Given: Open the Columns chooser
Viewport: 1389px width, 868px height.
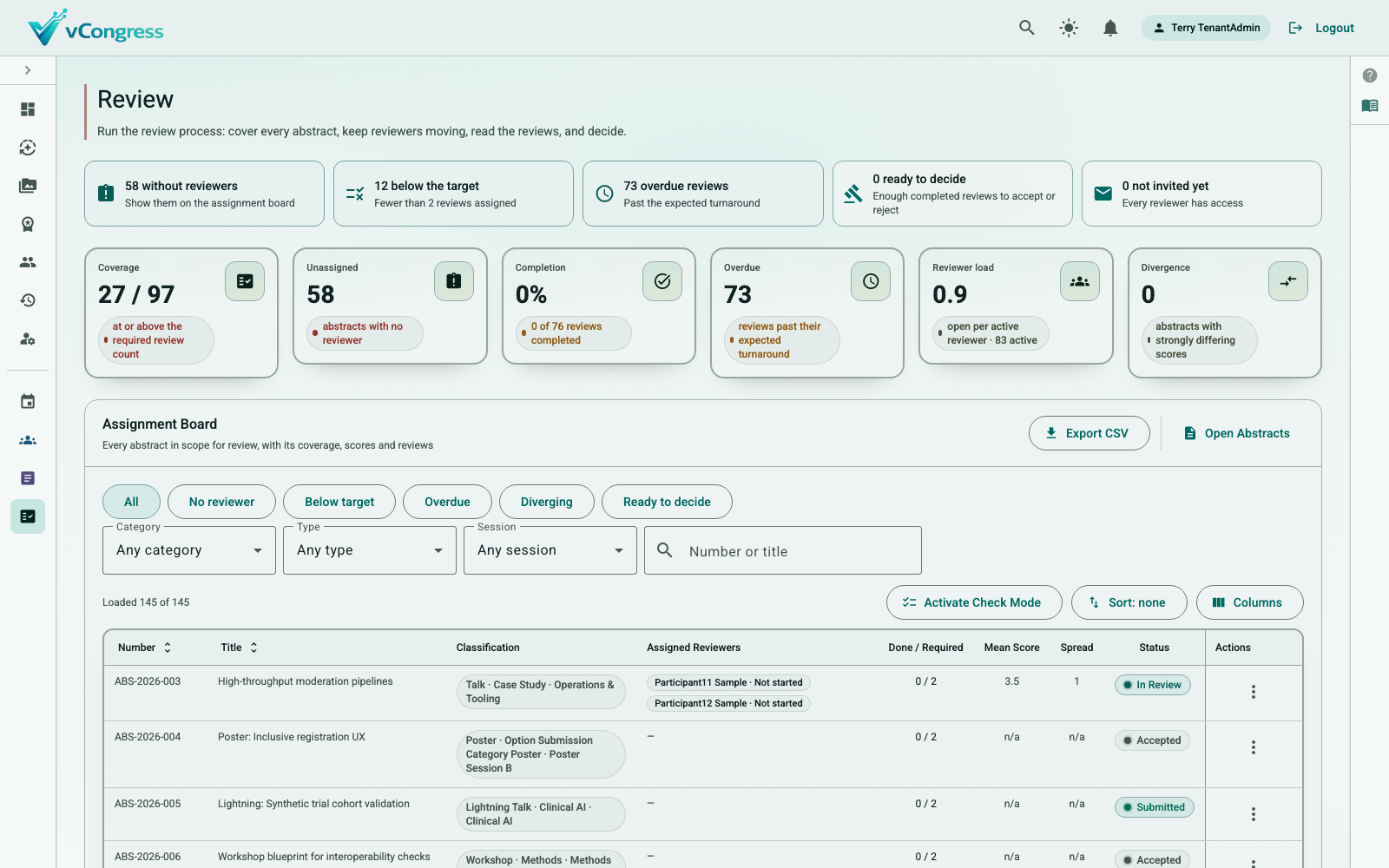Looking at the screenshot, I should click(x=1249, y=602).
